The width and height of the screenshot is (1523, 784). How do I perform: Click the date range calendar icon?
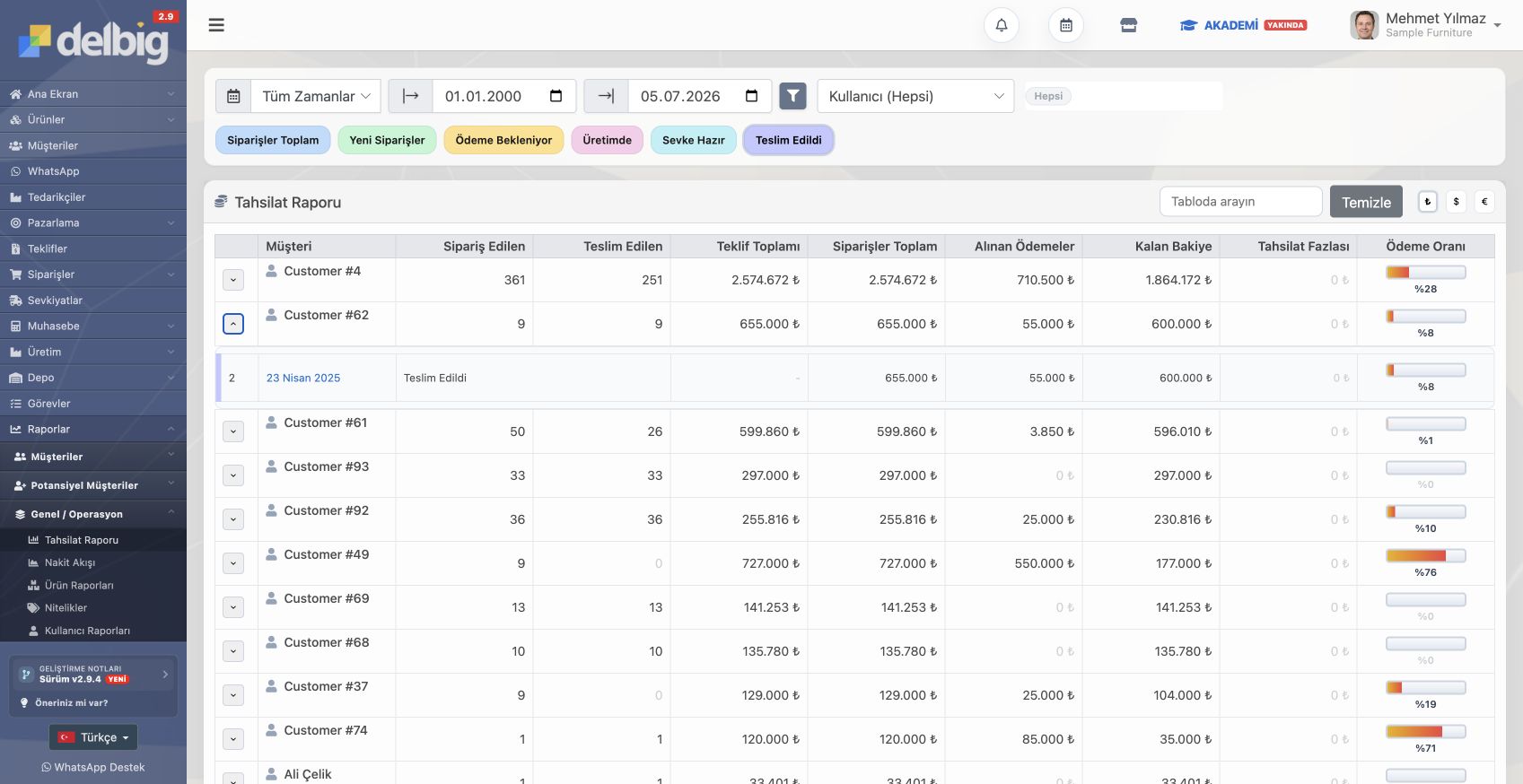coord(233,96)
